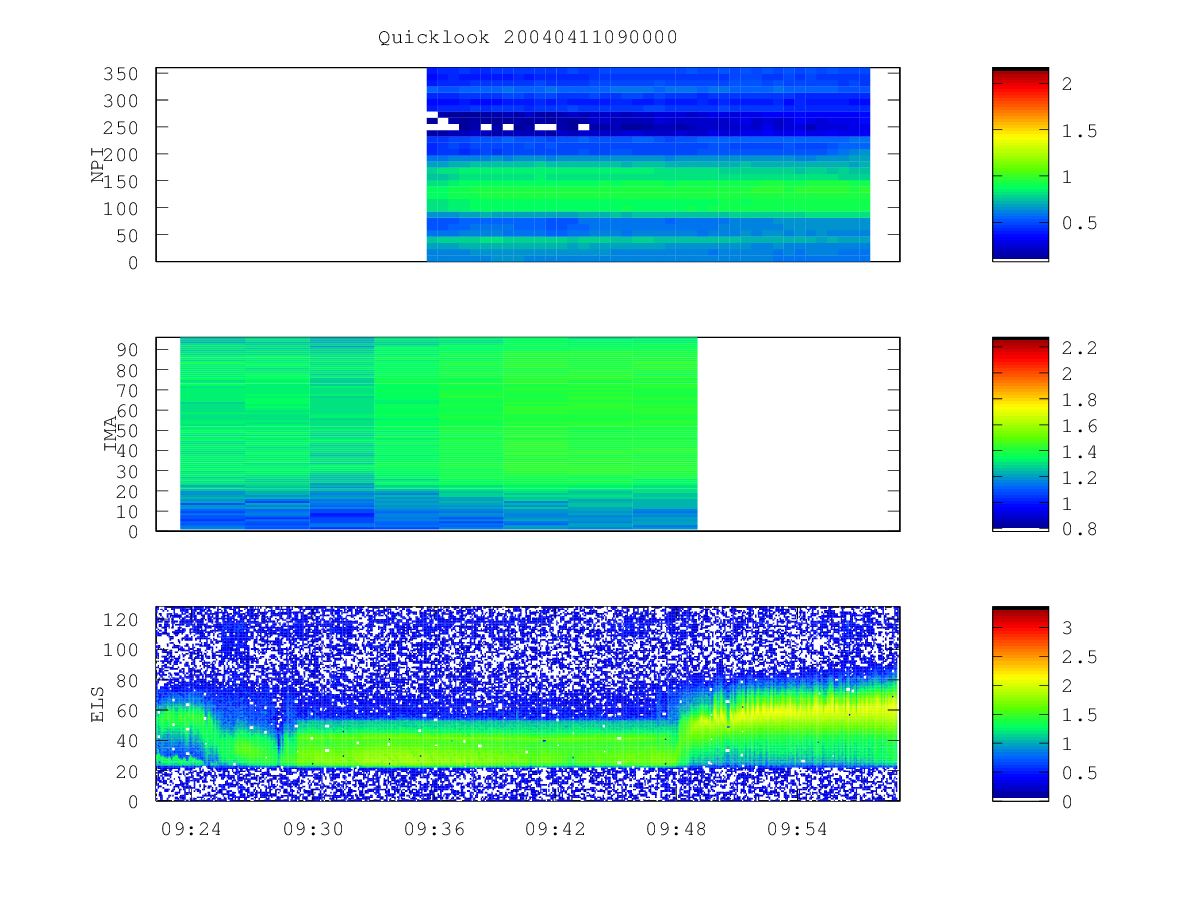Screen dimensions: 1200x900
Task: Click the 09:36 time axis label
Action: tap(433, 829)
